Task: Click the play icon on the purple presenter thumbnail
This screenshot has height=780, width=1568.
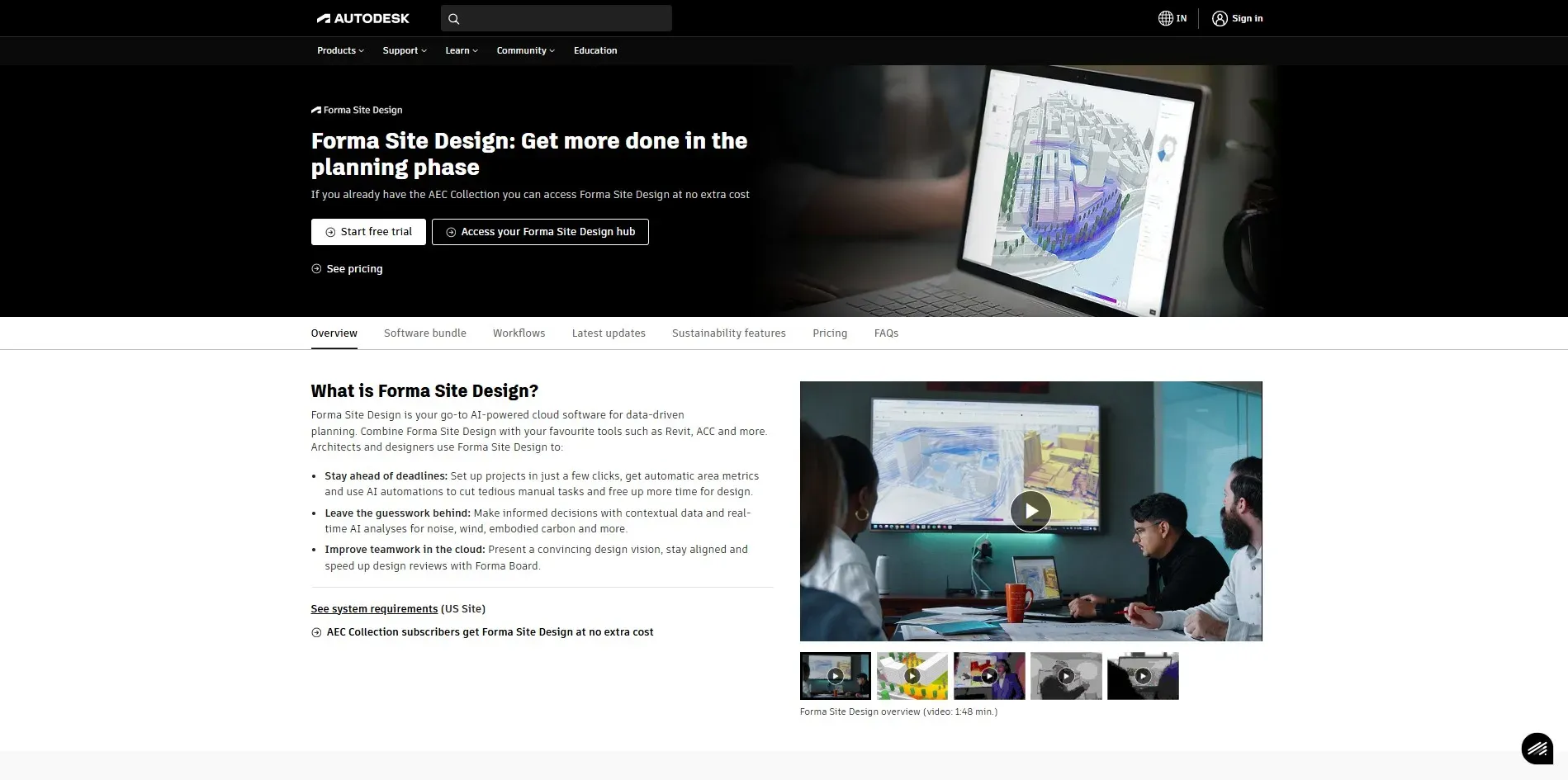Action: 988,675
